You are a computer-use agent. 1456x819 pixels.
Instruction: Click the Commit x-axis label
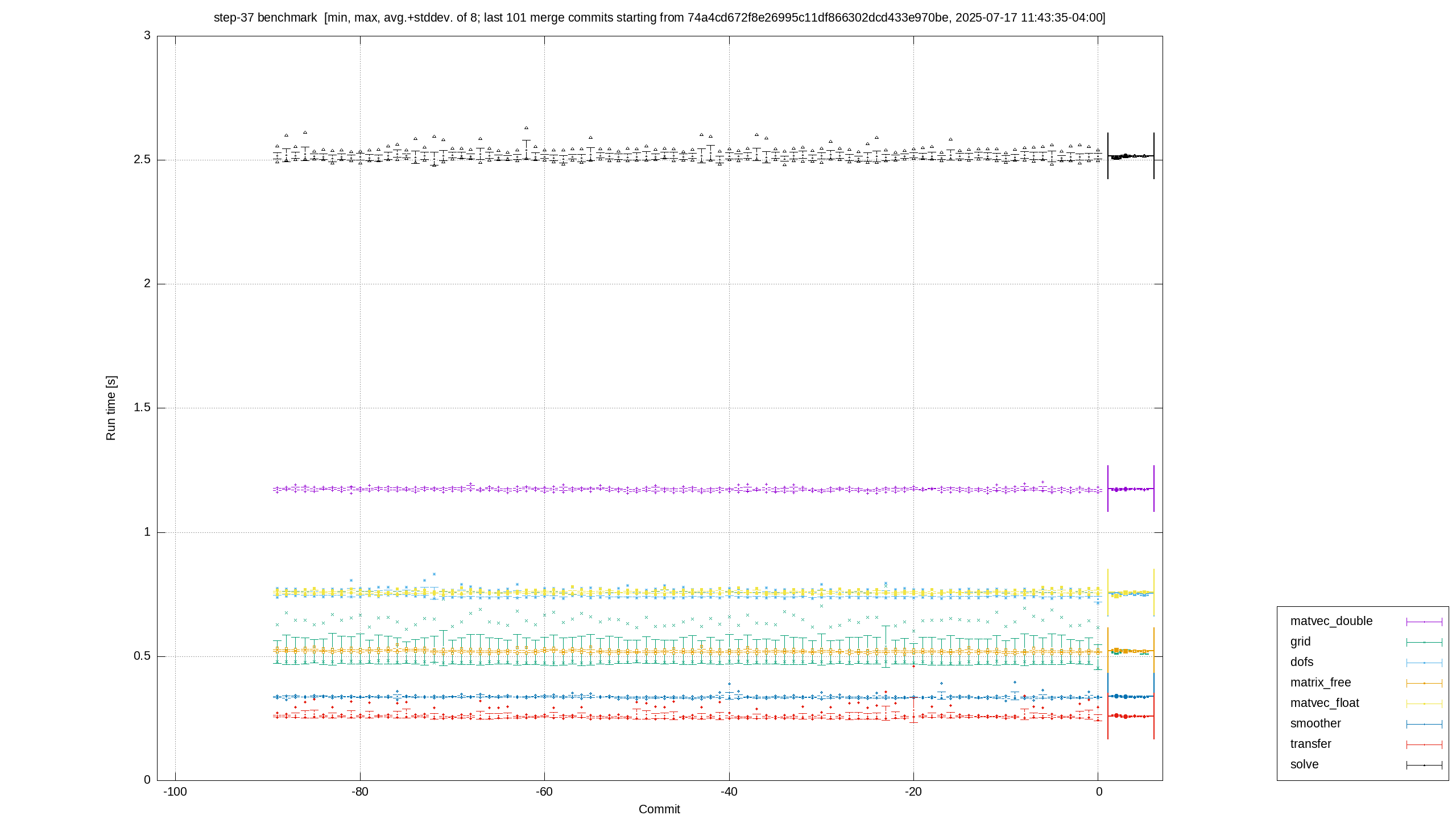coord(659,809)
